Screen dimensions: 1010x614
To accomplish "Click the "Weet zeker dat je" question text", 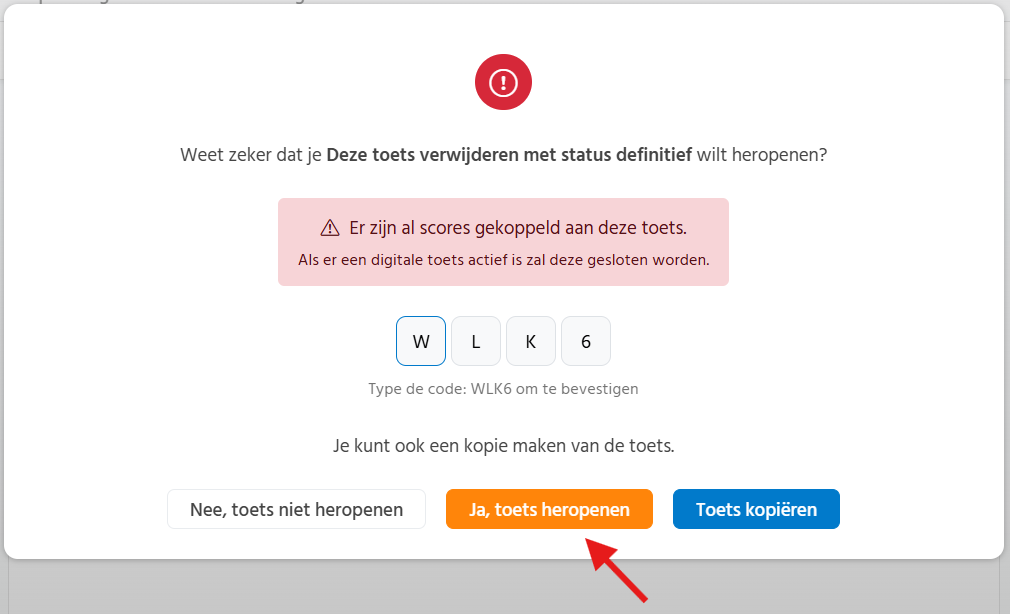I will (x=251, y=156).
